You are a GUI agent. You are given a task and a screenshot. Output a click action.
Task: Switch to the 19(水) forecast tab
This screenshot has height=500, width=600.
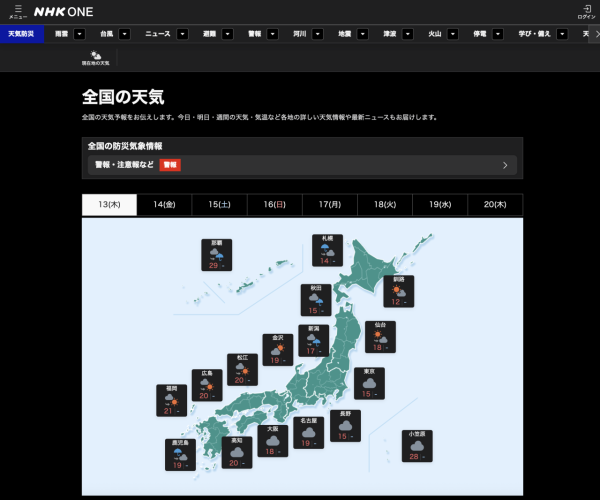click(440, 205)
